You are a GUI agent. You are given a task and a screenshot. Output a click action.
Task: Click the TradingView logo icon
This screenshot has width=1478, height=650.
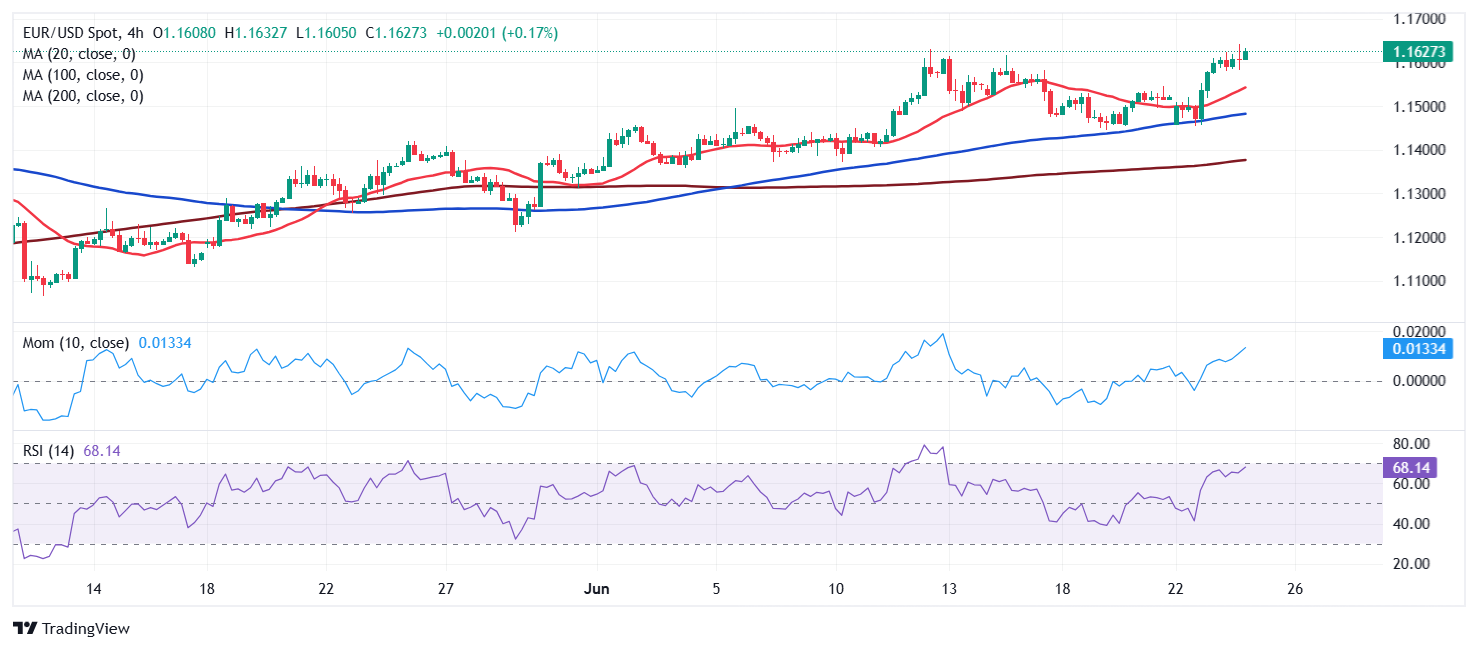point(24,629)
